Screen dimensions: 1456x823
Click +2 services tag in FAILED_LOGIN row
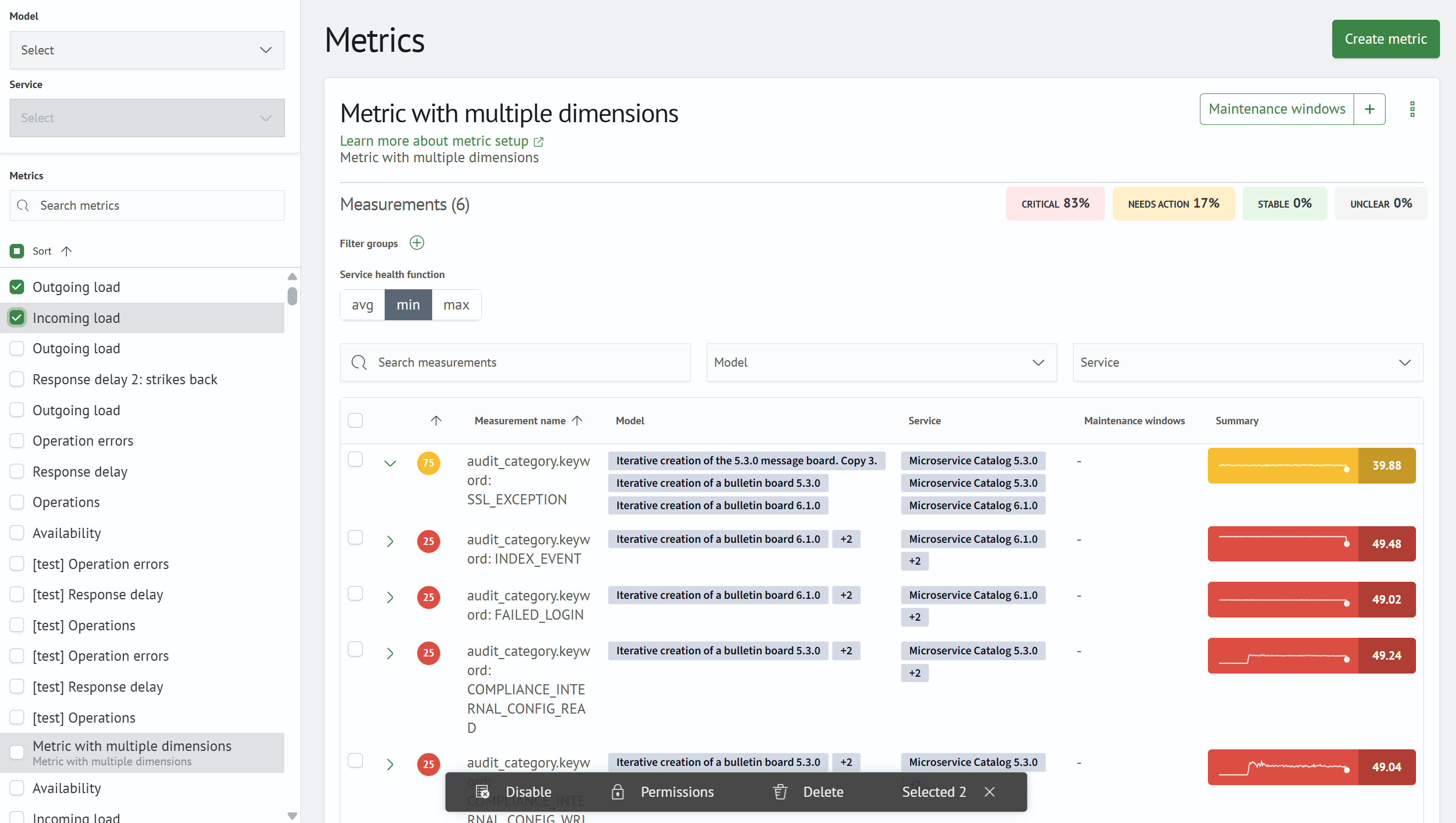[x=914, y=617]
